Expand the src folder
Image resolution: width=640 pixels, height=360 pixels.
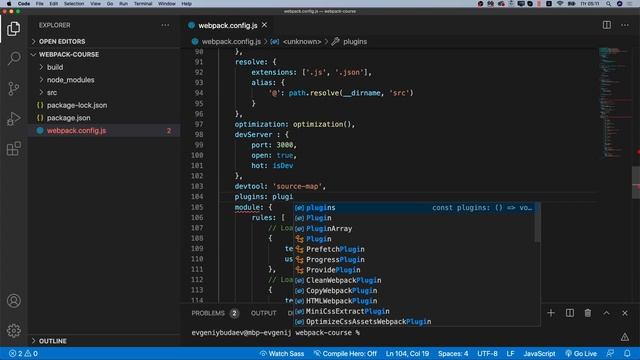tap(52, 92)
